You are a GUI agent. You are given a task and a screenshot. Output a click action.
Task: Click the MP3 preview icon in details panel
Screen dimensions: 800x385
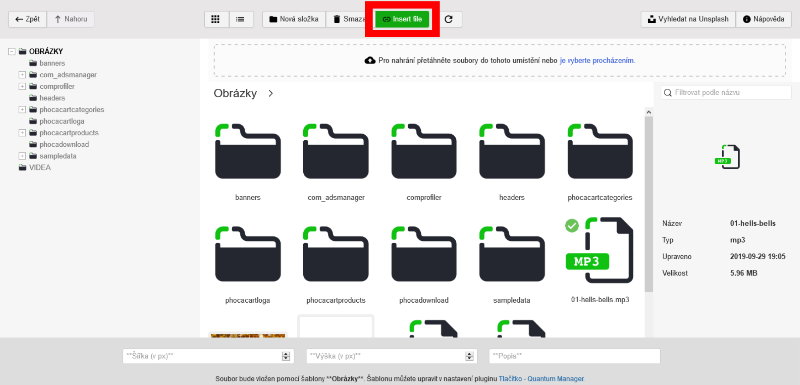(728, 157)
